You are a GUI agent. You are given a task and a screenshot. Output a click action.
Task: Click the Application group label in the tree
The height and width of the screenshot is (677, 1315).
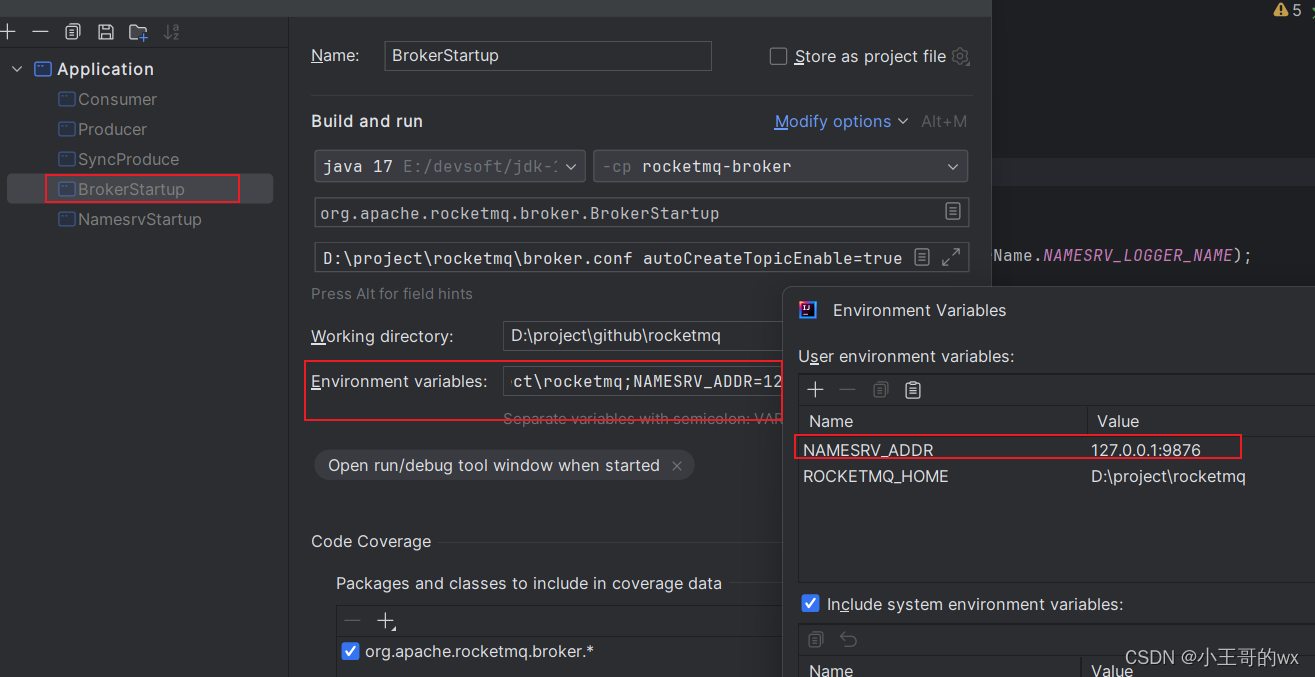pos(105,69)
